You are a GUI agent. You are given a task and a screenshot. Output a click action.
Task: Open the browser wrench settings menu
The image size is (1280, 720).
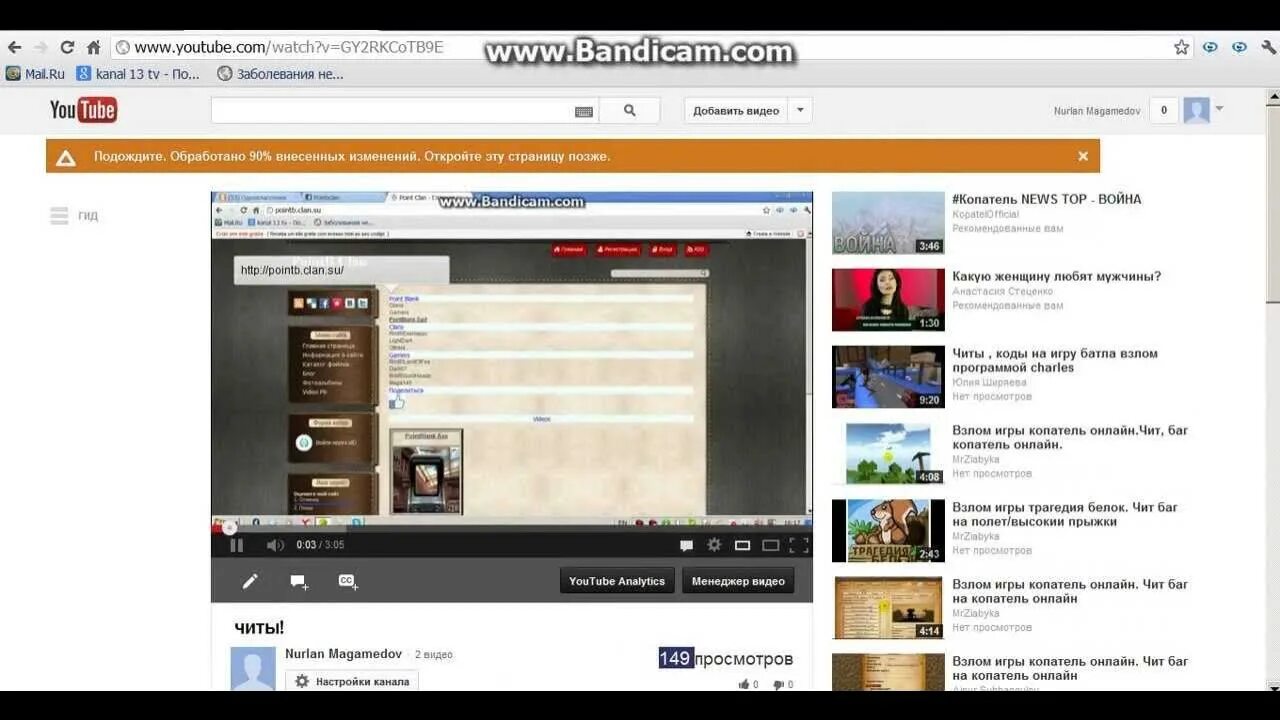[1269, 47]
